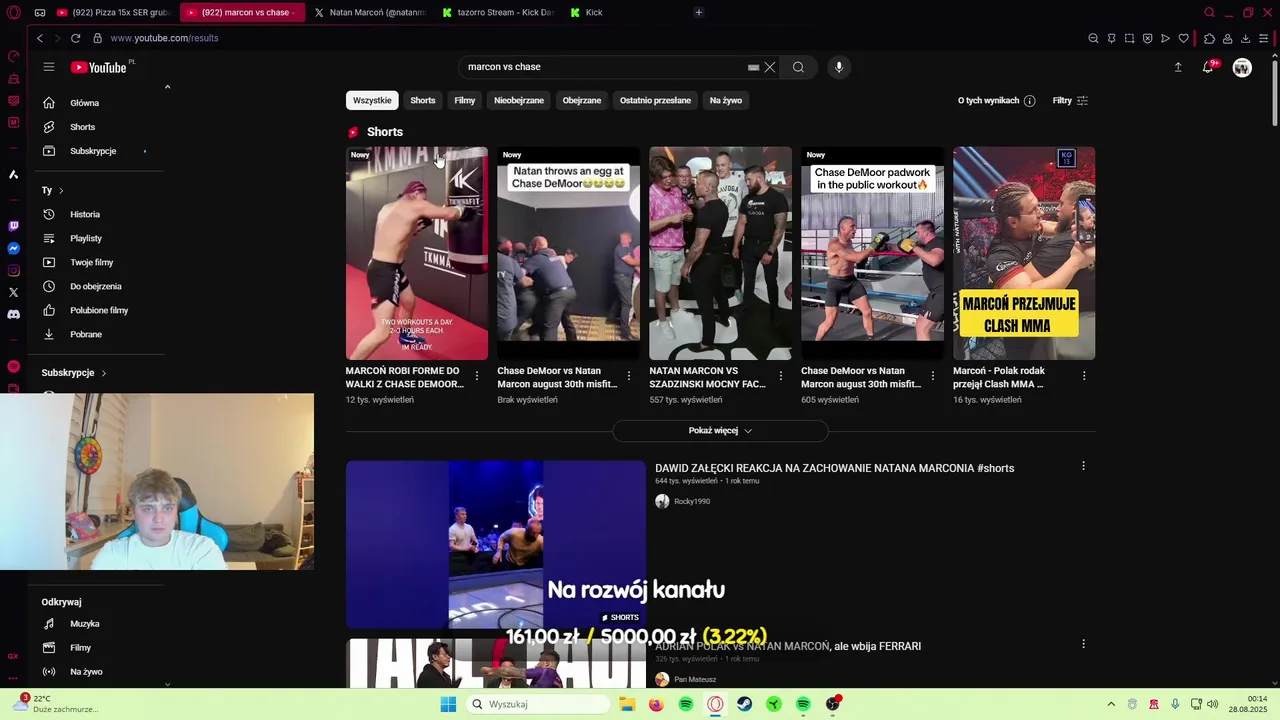Expand the 'Subskrypcje' sidebar section
The image size is (1280, 720).
pyautogui.click(x=74, y=373)
